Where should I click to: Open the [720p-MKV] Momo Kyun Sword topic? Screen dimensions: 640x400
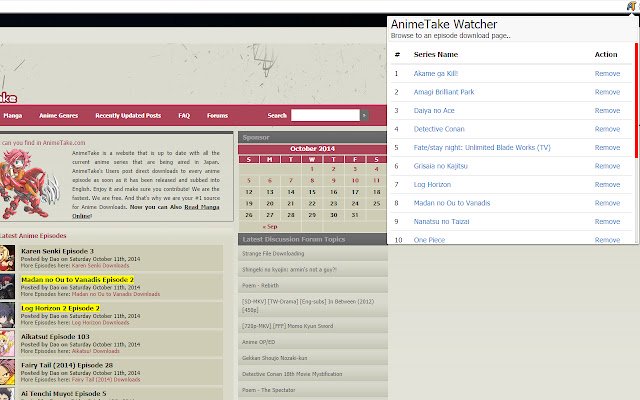[287, 326]
